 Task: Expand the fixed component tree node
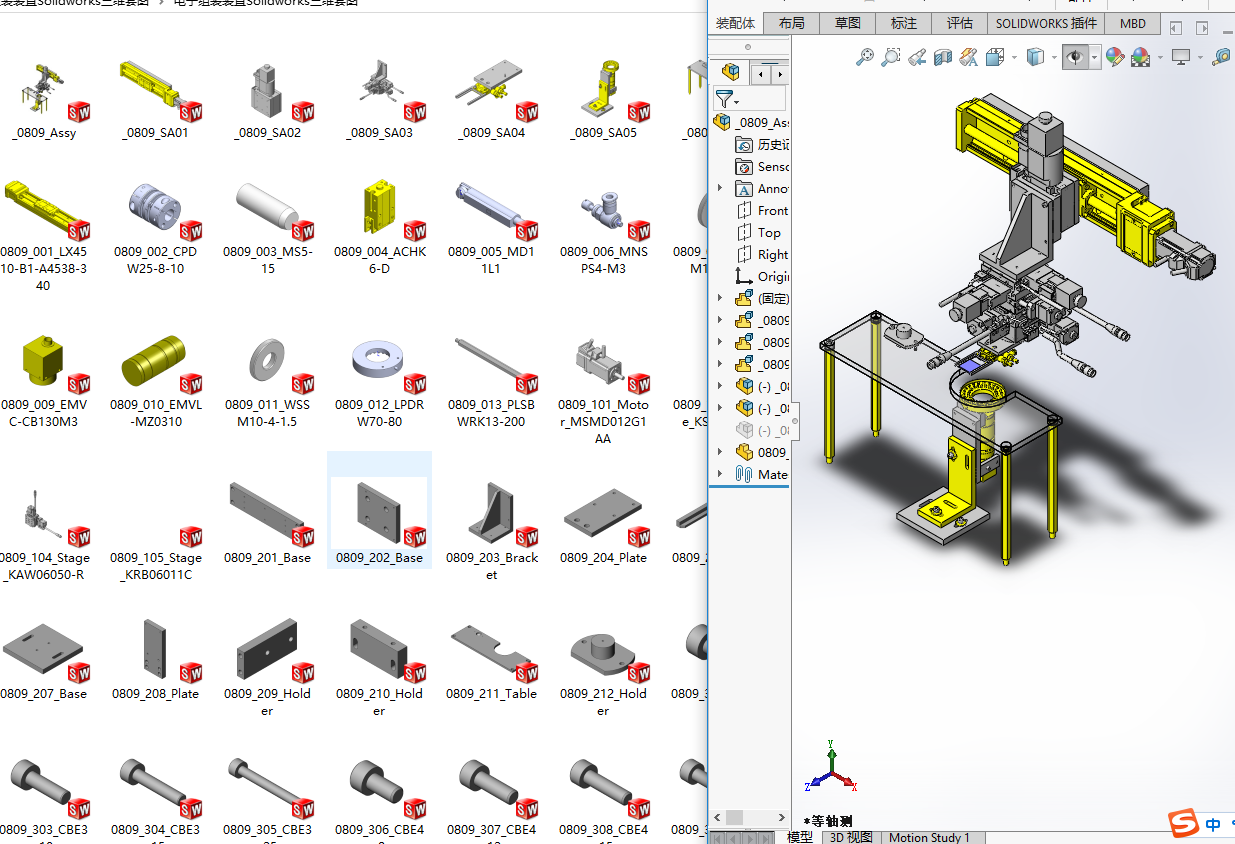coord(720,297)
